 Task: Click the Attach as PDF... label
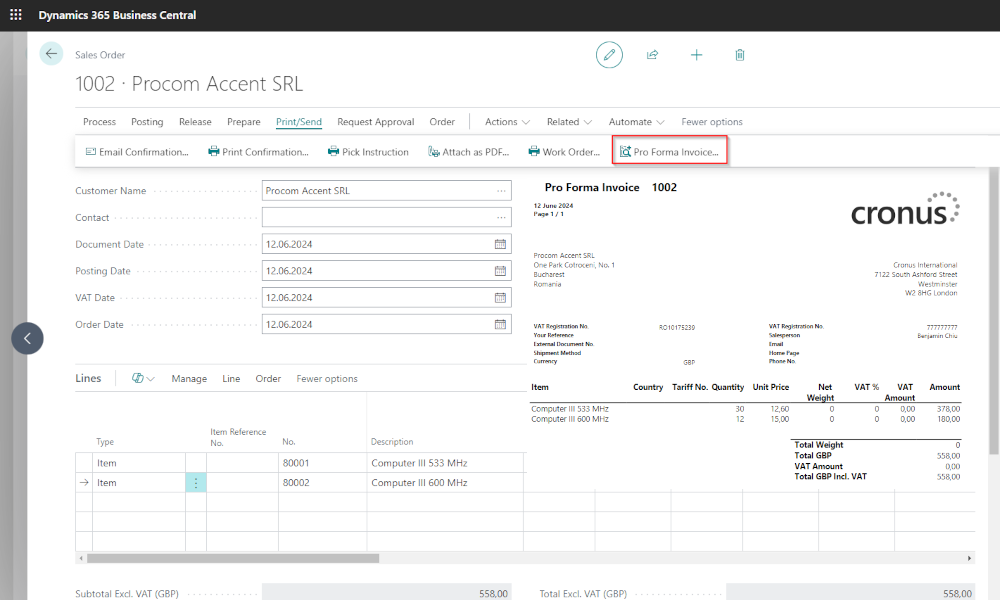point(476,152)
